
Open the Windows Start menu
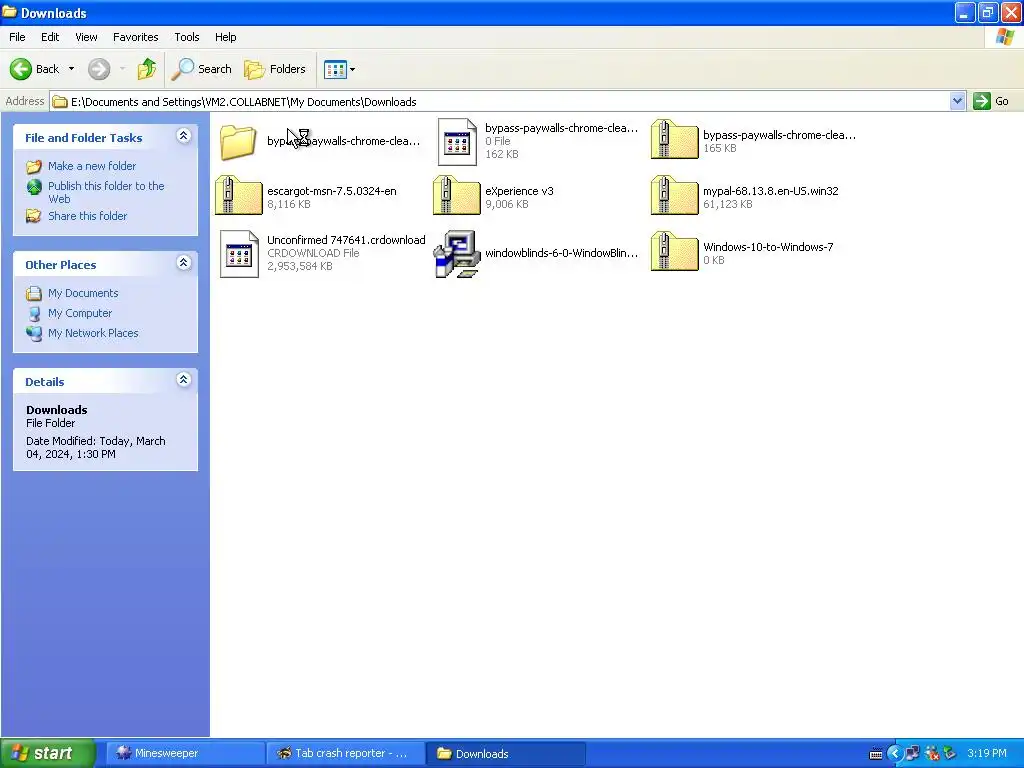pos(48,753)
